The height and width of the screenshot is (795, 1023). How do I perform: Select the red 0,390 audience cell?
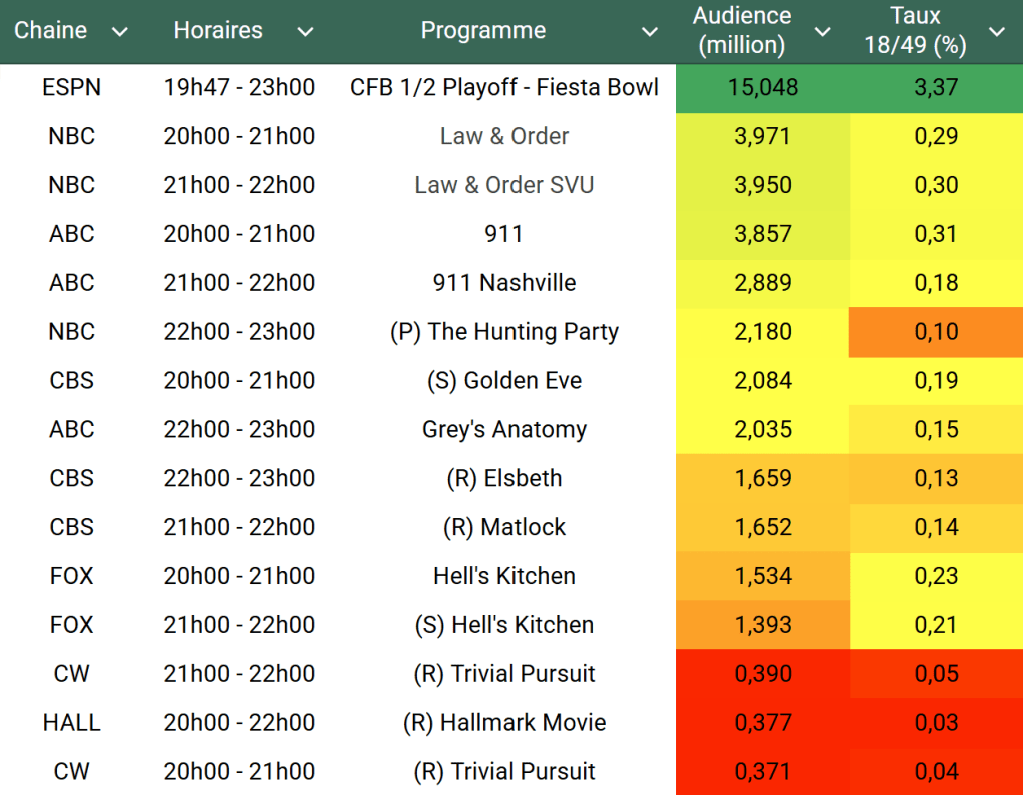click(763, 674)
